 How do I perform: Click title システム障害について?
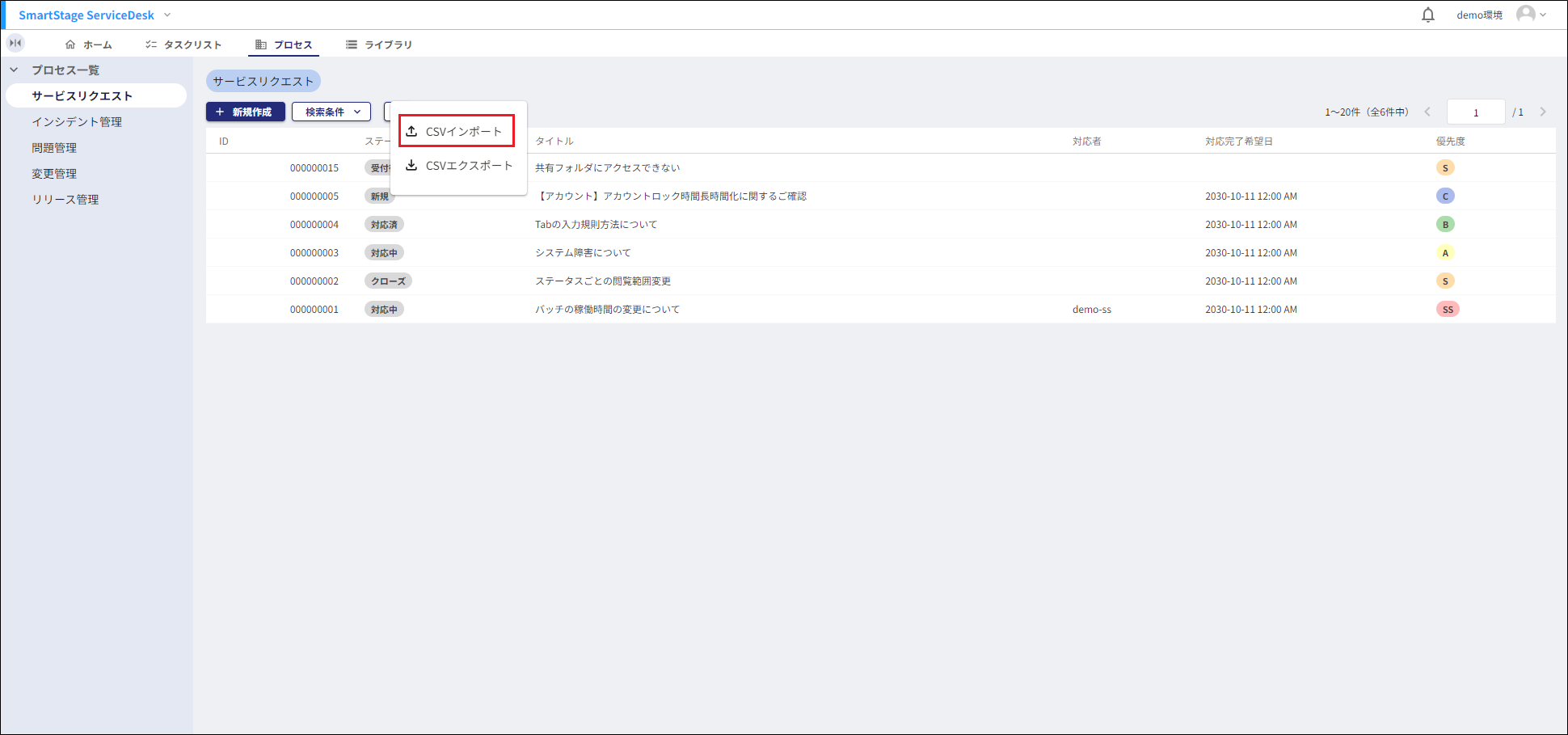pyautogui.click(x=583, y=252)
